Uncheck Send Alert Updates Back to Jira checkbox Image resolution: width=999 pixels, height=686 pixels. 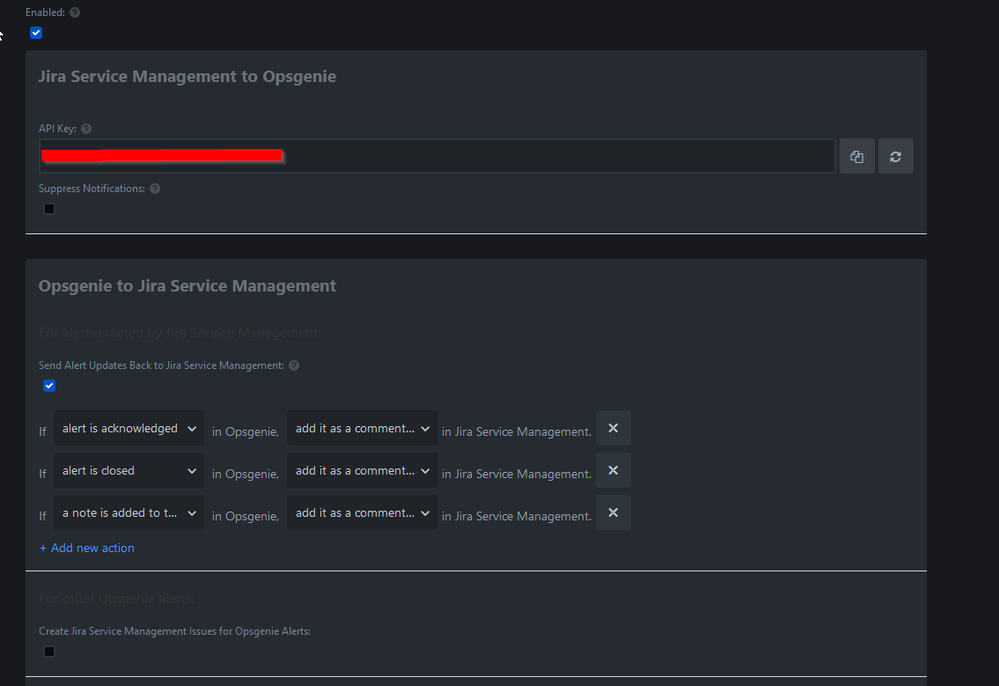(49, 386)
